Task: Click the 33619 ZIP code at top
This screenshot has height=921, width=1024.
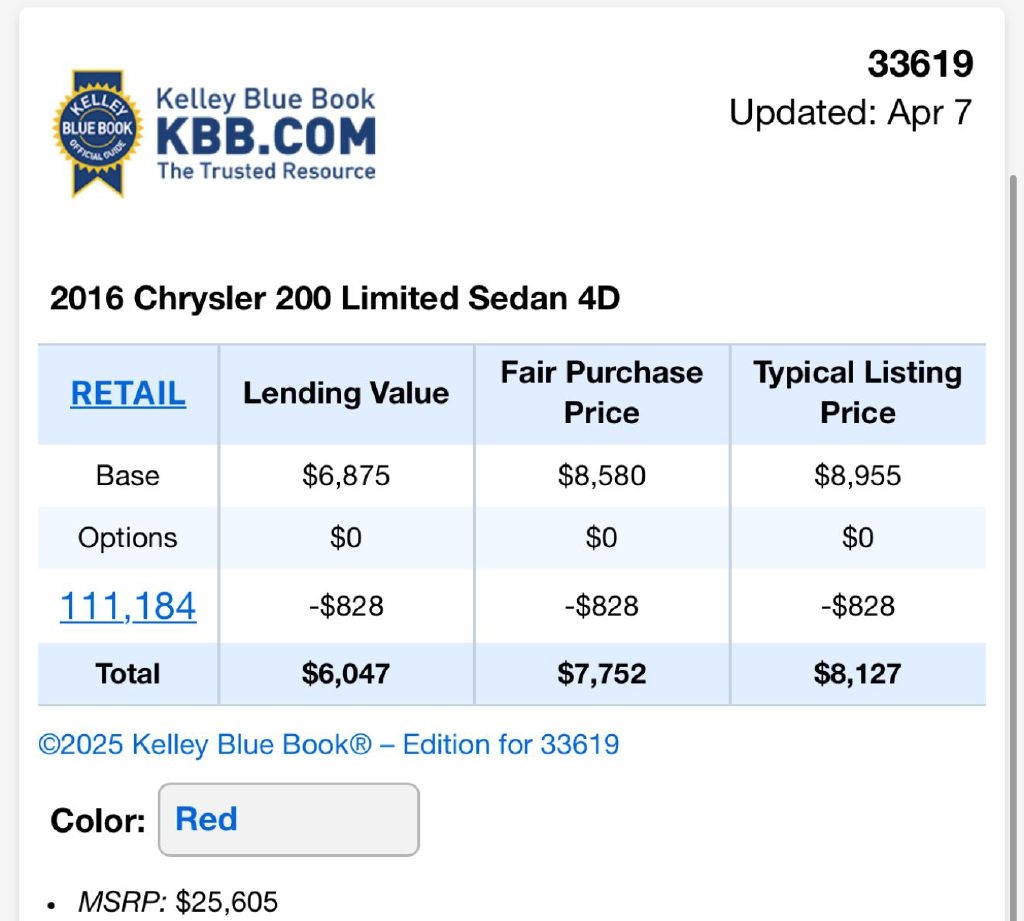Action: (x=920, y=64)
